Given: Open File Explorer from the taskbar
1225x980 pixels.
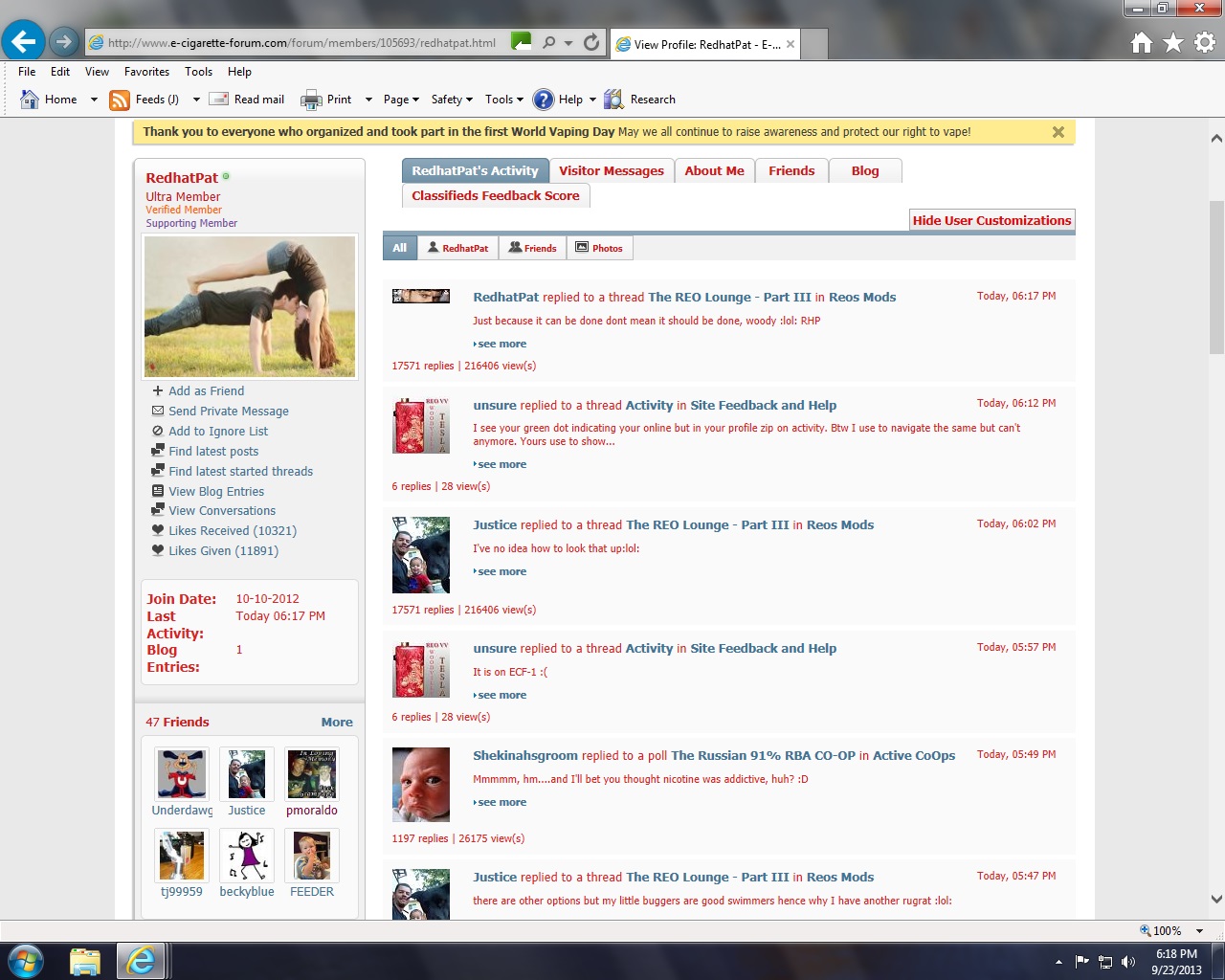Looking at the screenshot, I should click(x=85, y=961).
